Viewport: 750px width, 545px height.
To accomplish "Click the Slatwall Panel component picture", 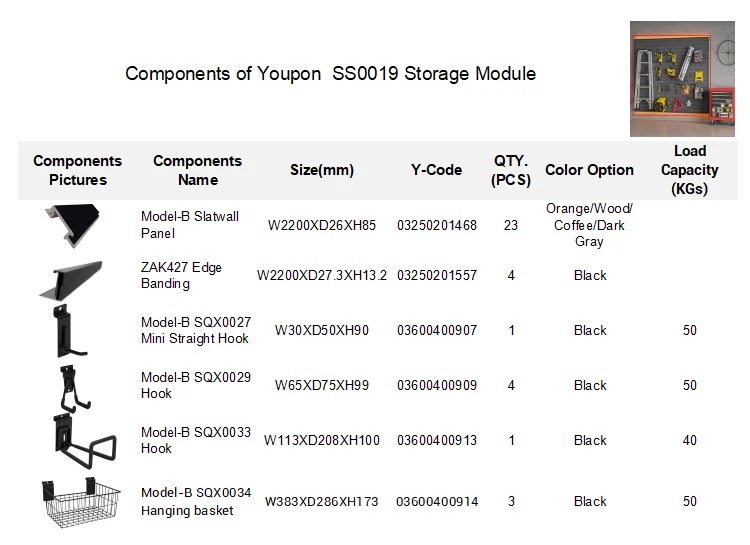I will (x=76, y=222).
